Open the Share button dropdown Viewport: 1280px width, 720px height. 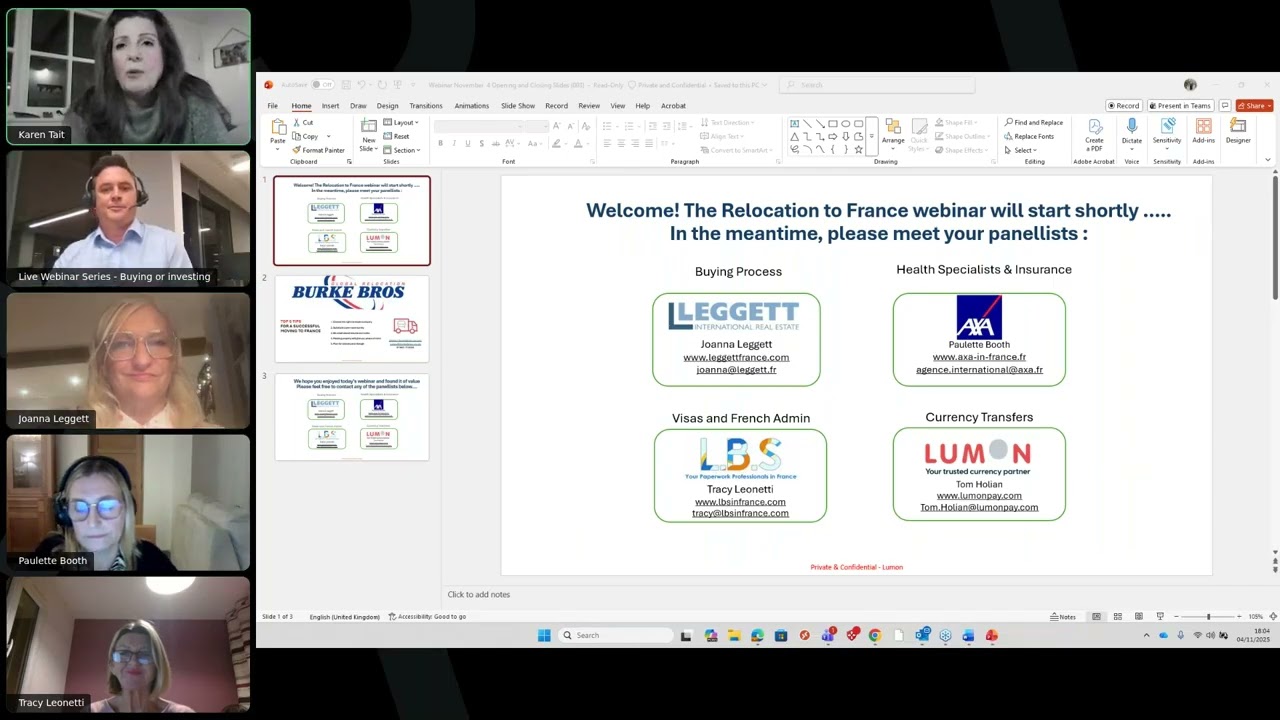(1255, 105)
